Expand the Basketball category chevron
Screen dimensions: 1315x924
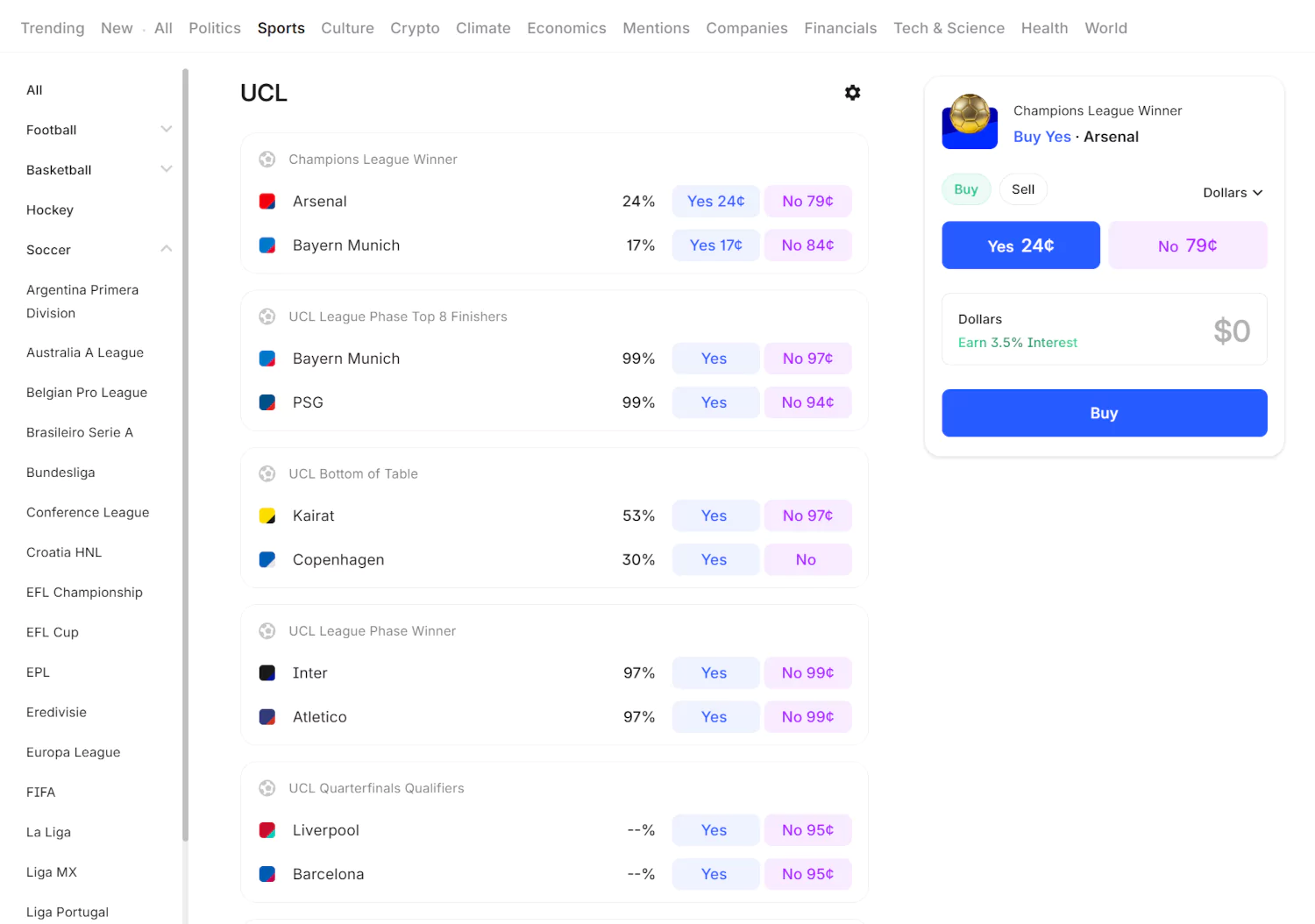(x=167, y=169)
